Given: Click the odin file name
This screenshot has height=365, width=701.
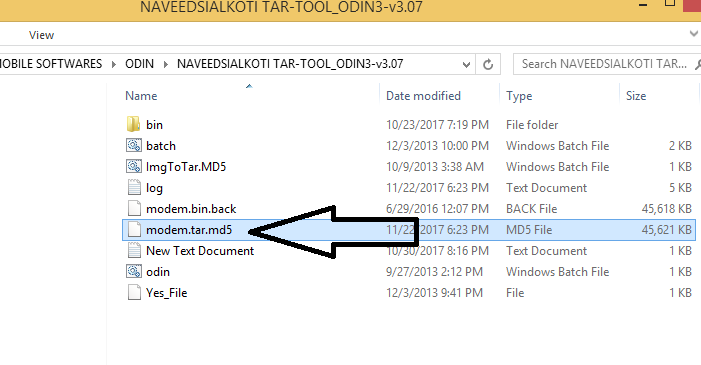Looking at the screenshot, I should pyautogui.click(x=158, y=272).
